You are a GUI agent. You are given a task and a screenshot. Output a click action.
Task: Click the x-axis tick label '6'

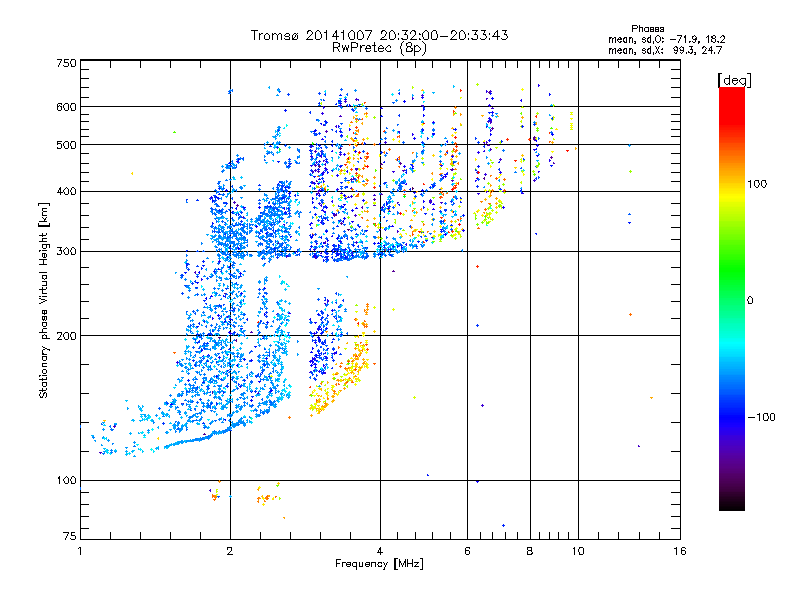point(467,551)
